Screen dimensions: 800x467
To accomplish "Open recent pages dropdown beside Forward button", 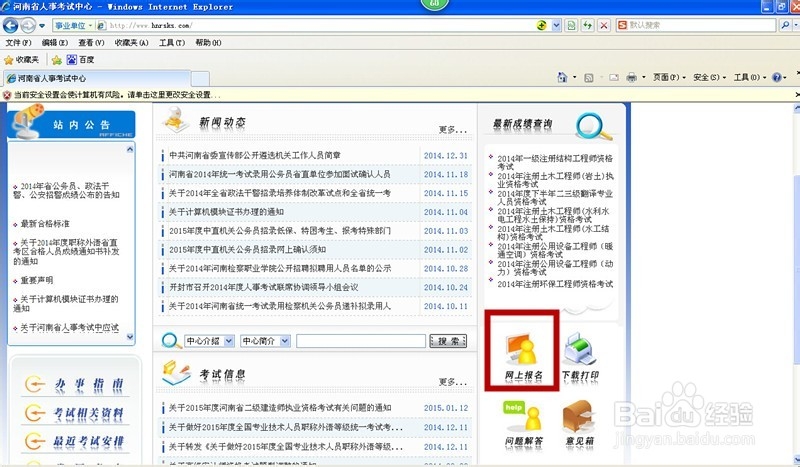I will point(42,26).
